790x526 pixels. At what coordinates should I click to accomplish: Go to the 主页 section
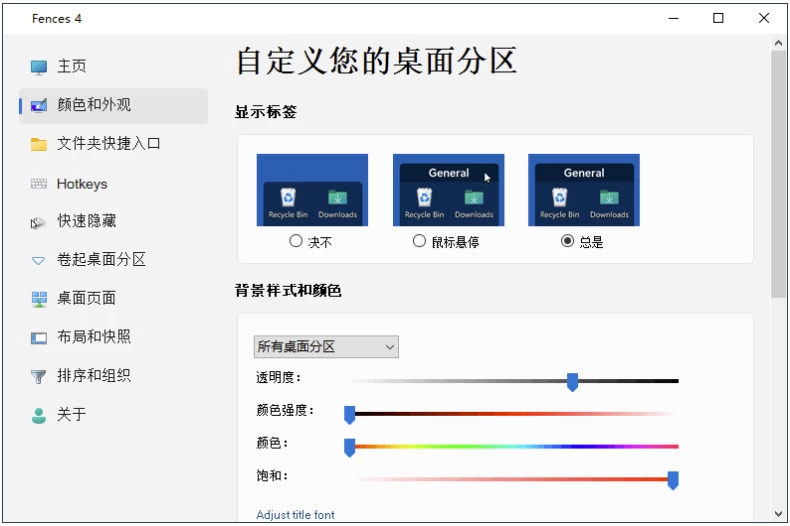[x=71, y=66]
